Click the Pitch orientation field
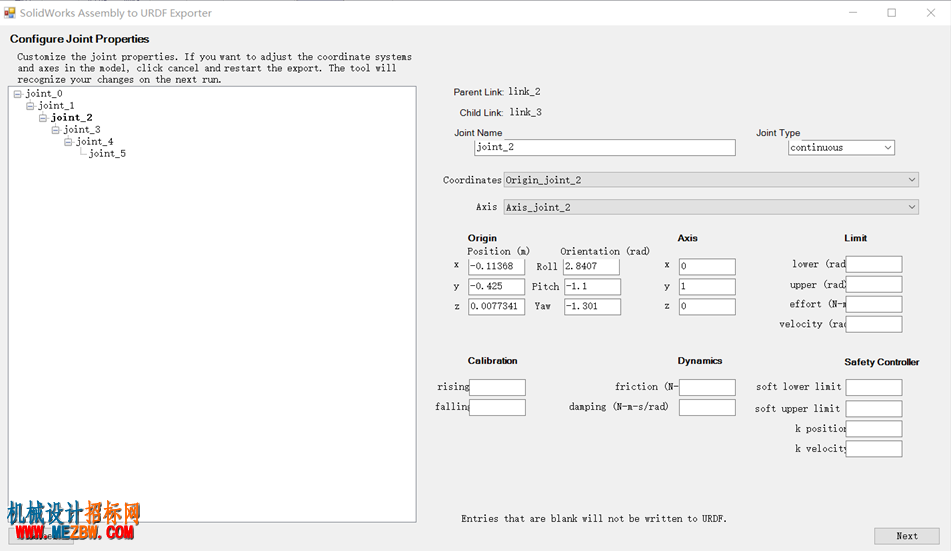 592,286
